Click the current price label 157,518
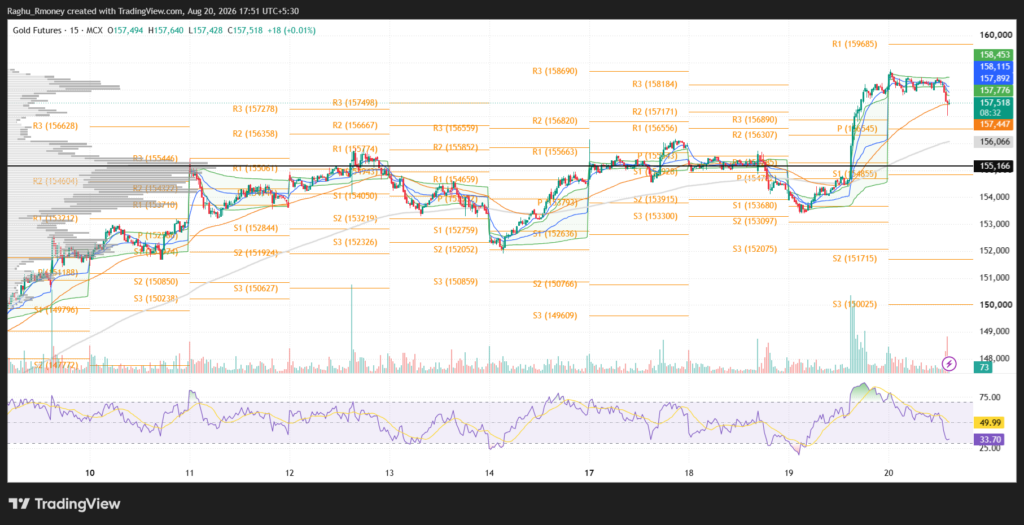This screenshot has width=1024, height=525. tap(993, 103)
